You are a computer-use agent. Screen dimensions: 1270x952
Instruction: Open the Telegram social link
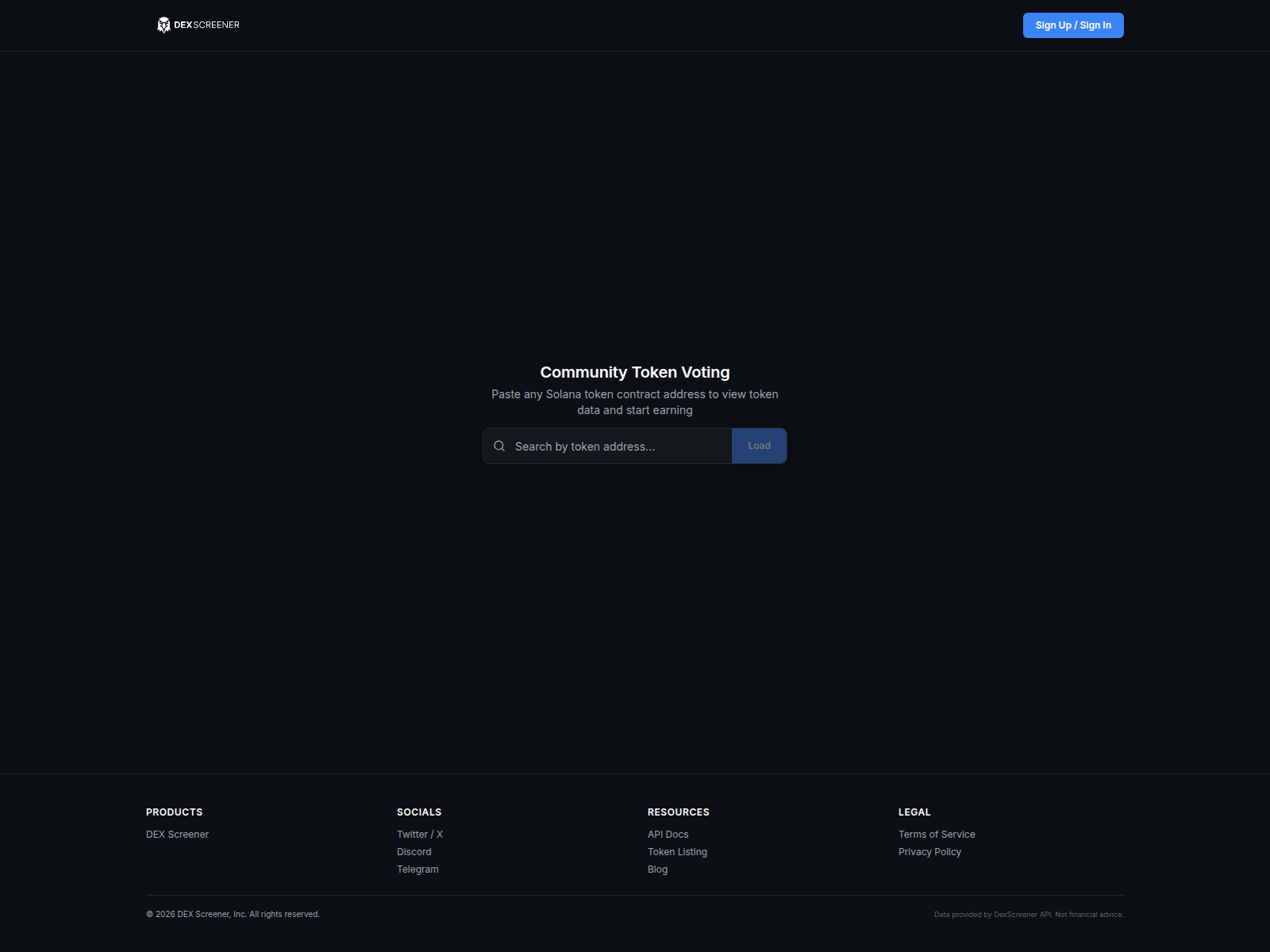tap(418, 869)
